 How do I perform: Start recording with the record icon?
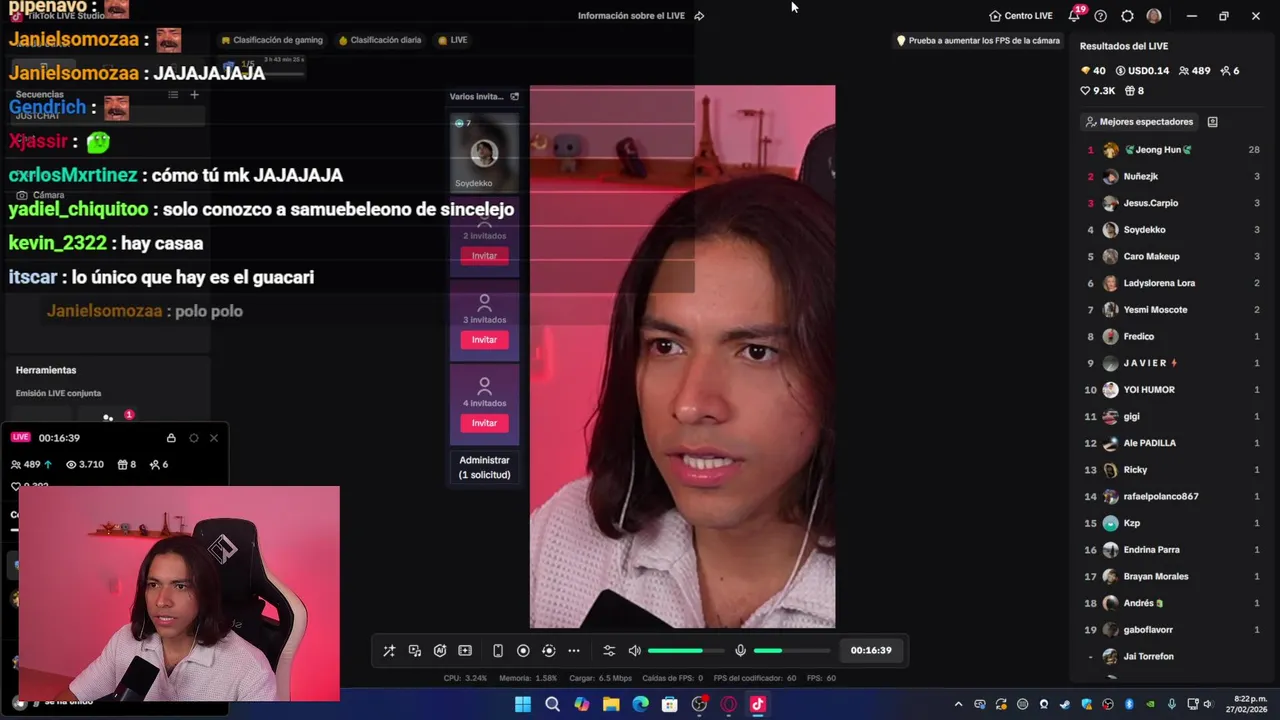523,651
